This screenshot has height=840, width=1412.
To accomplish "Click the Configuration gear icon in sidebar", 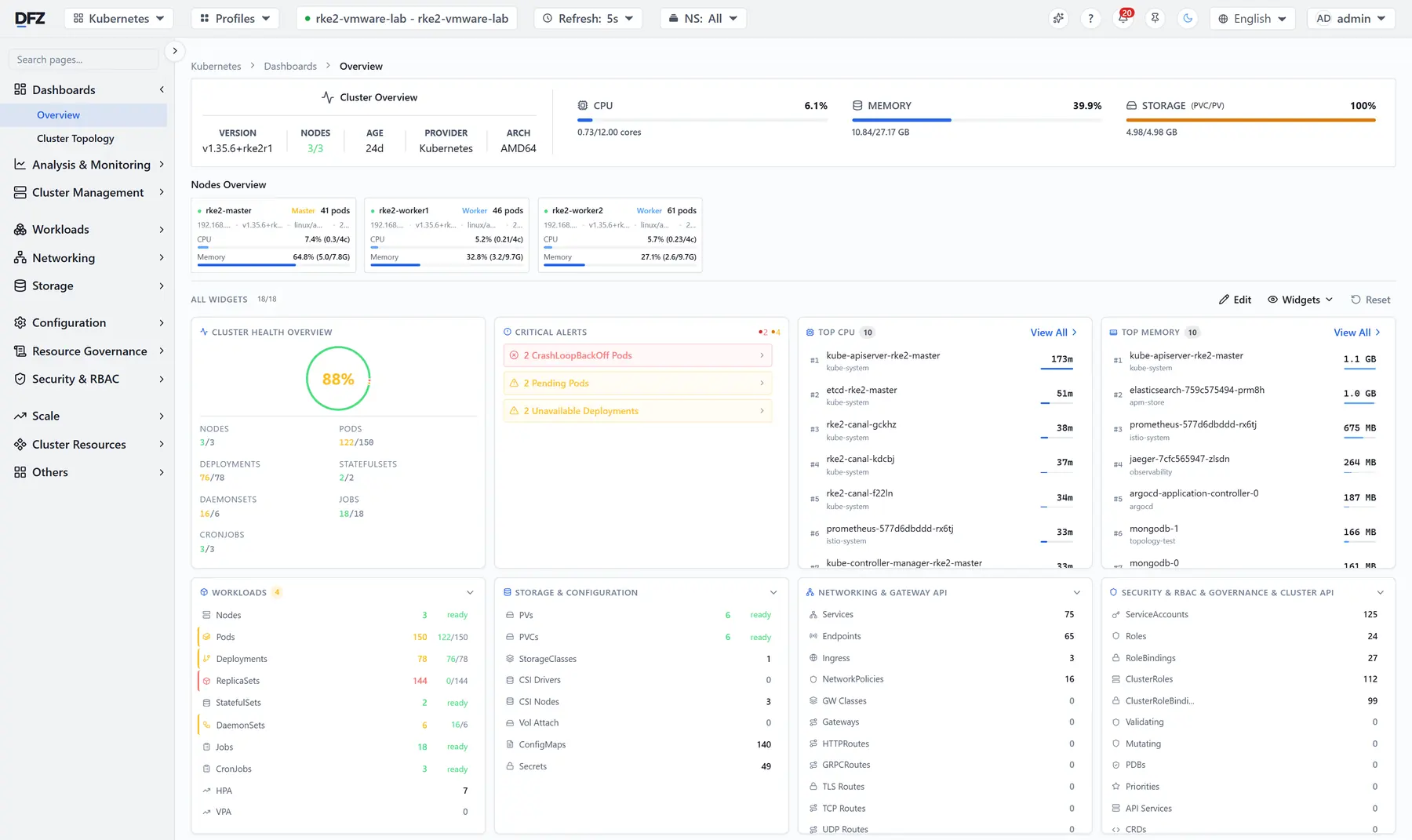I will click(x=20, y=322).
